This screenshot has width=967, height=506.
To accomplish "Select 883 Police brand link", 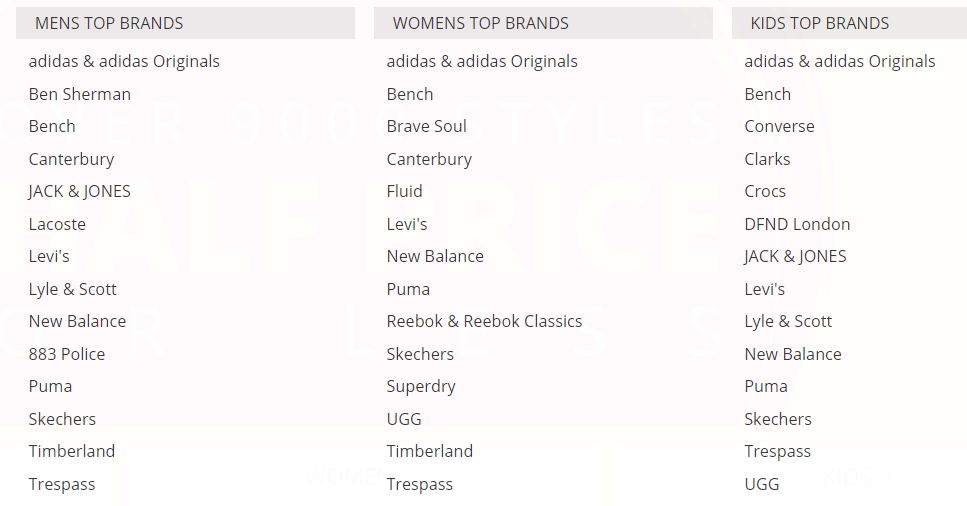I will (67, 354).
